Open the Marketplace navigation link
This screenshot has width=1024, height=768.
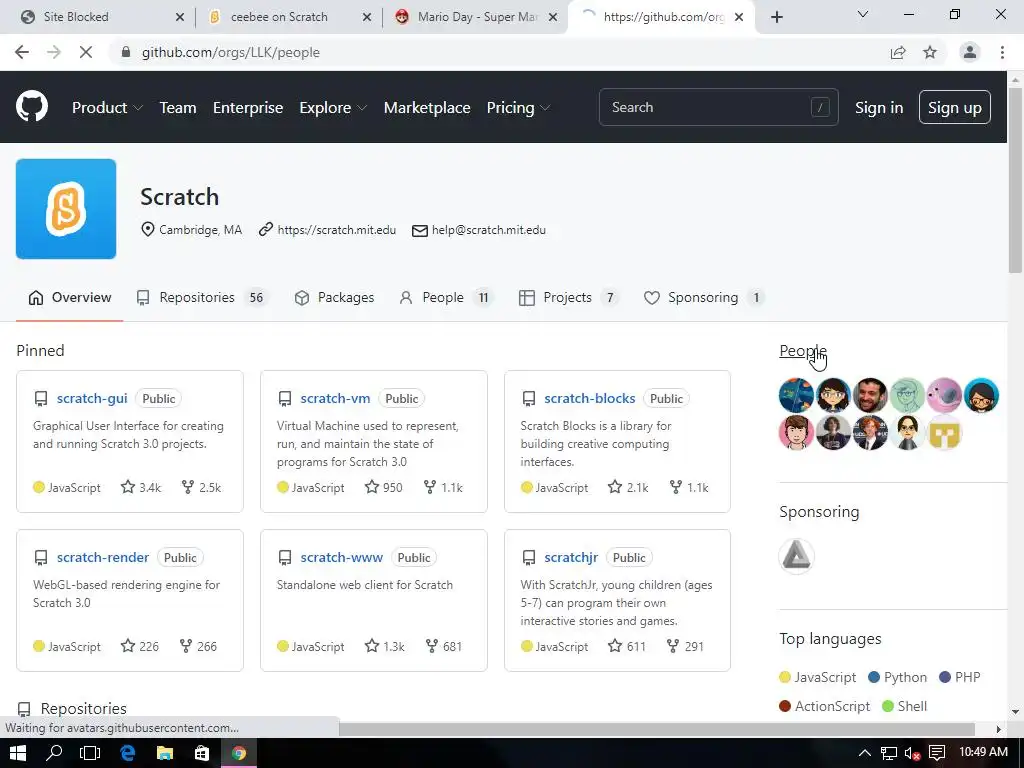(427, 108)
